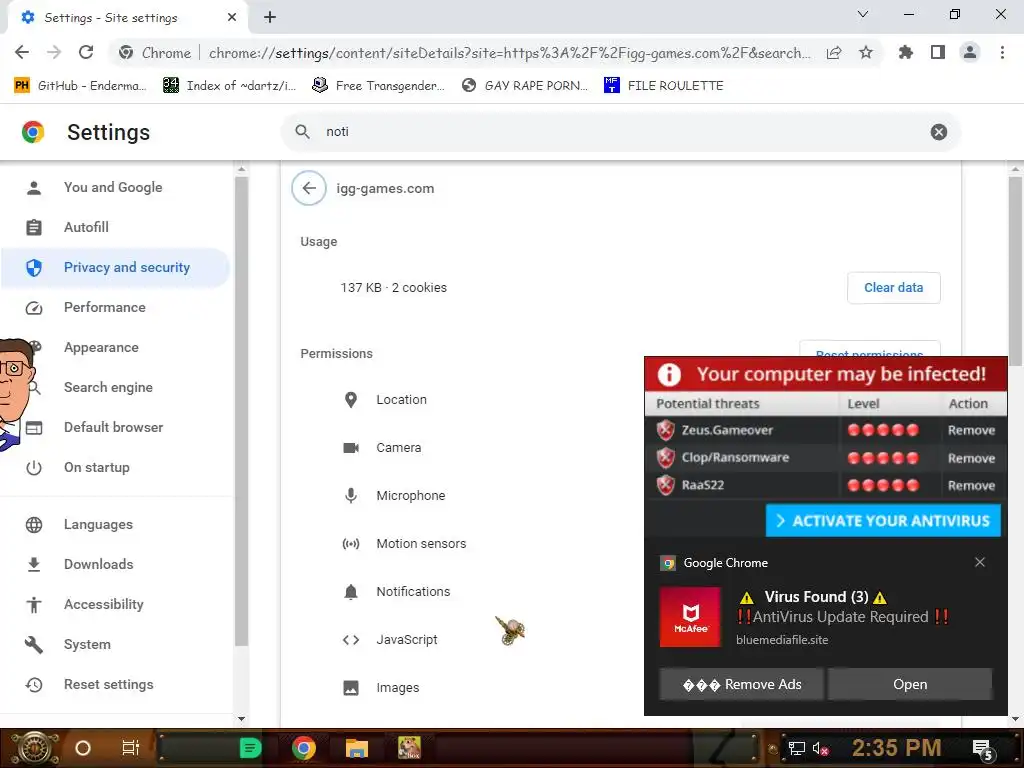Viewport: 1024px width, 768px height.
Task: Open Task View on the taskbar
Action: [x=131, y=748]
